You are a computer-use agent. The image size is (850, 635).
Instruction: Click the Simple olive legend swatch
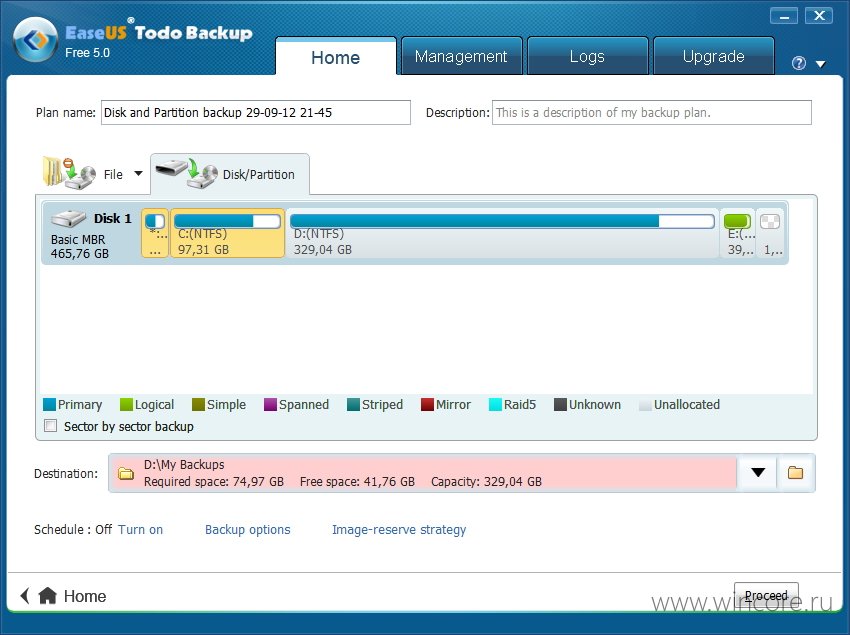[x=198, y=405]
